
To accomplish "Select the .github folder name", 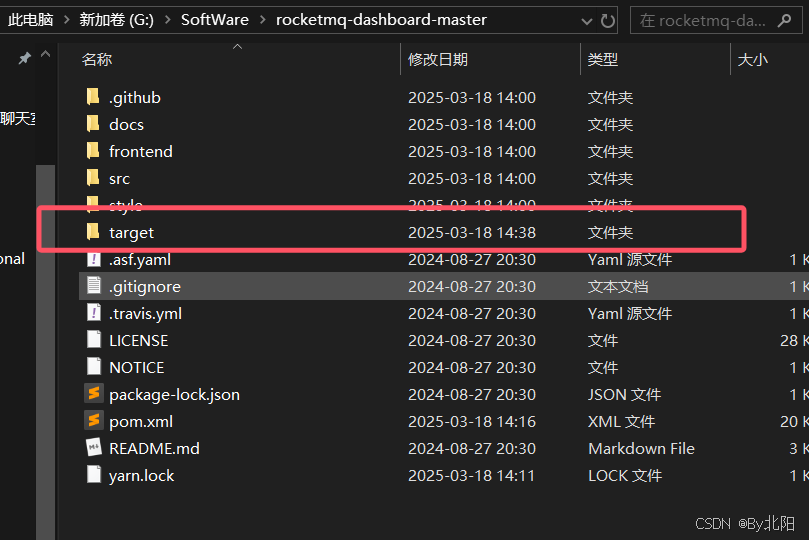I will [x=135, y=97].
